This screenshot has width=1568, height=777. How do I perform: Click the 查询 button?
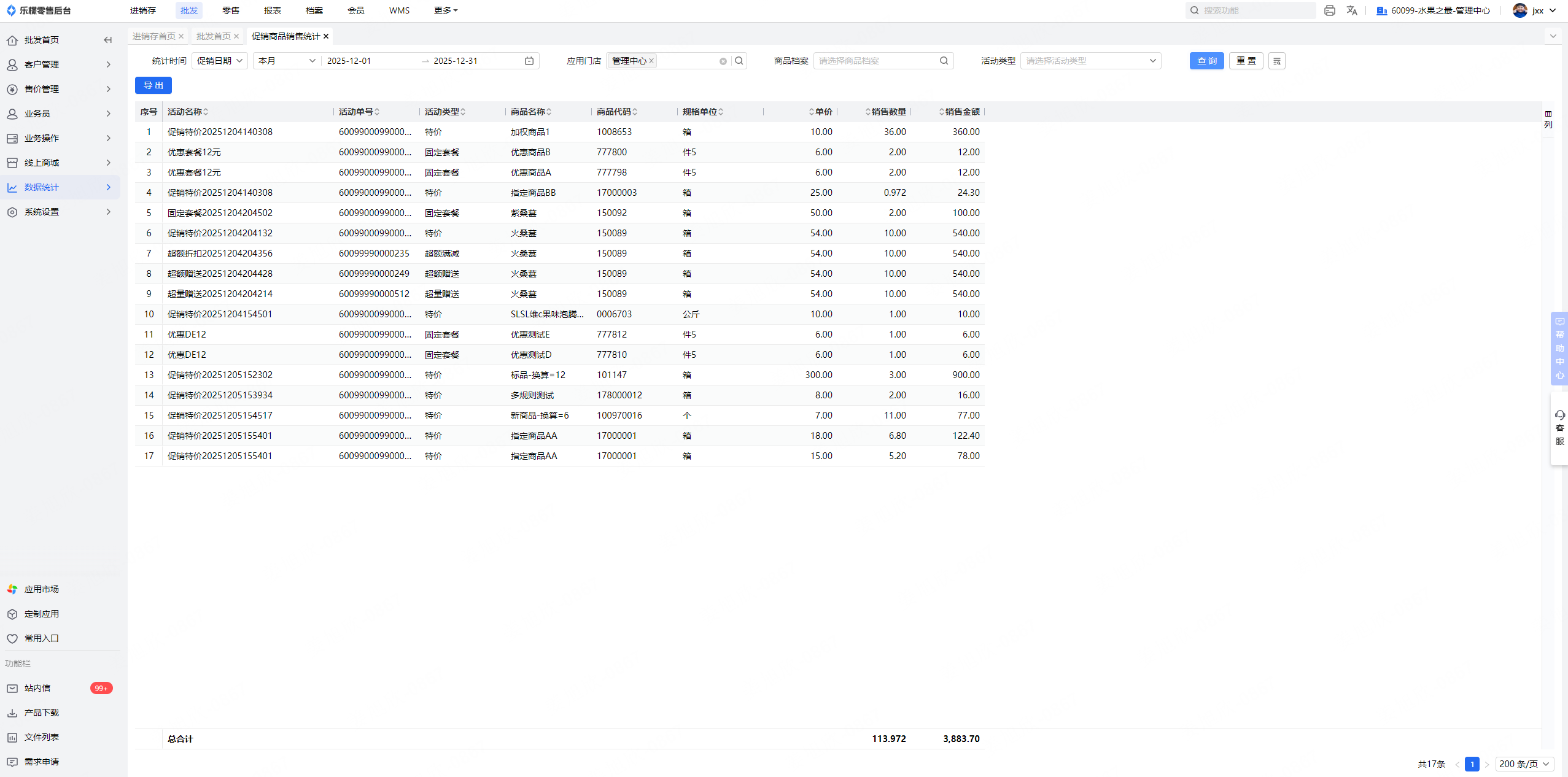(x=1206, y=61)
